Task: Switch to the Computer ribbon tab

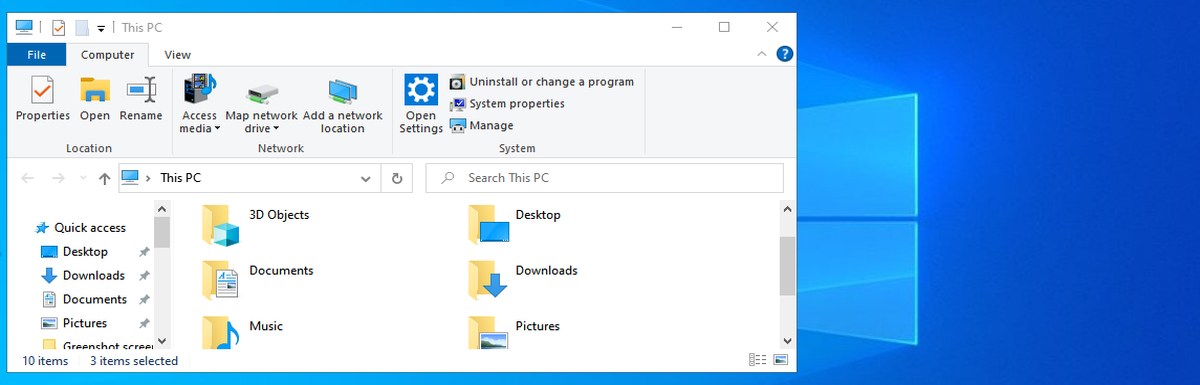Action: [108, 55]
